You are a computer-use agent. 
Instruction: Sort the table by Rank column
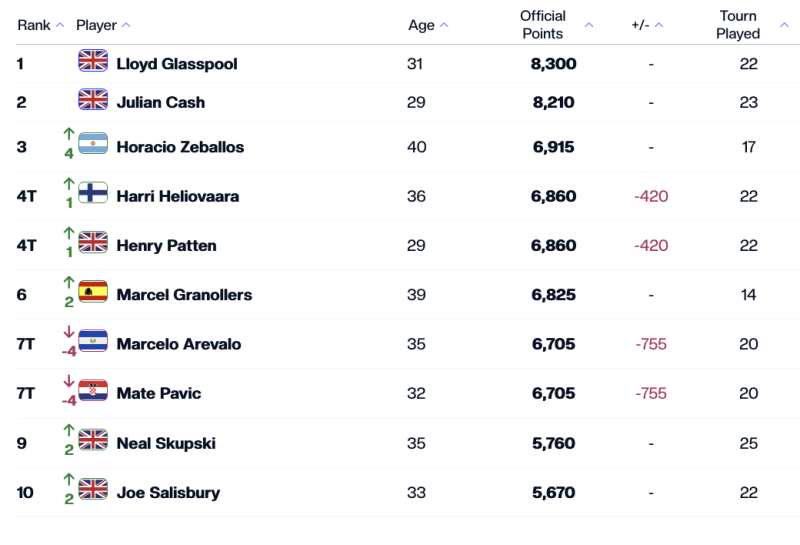pyautogui.click(x=40, y=25)
